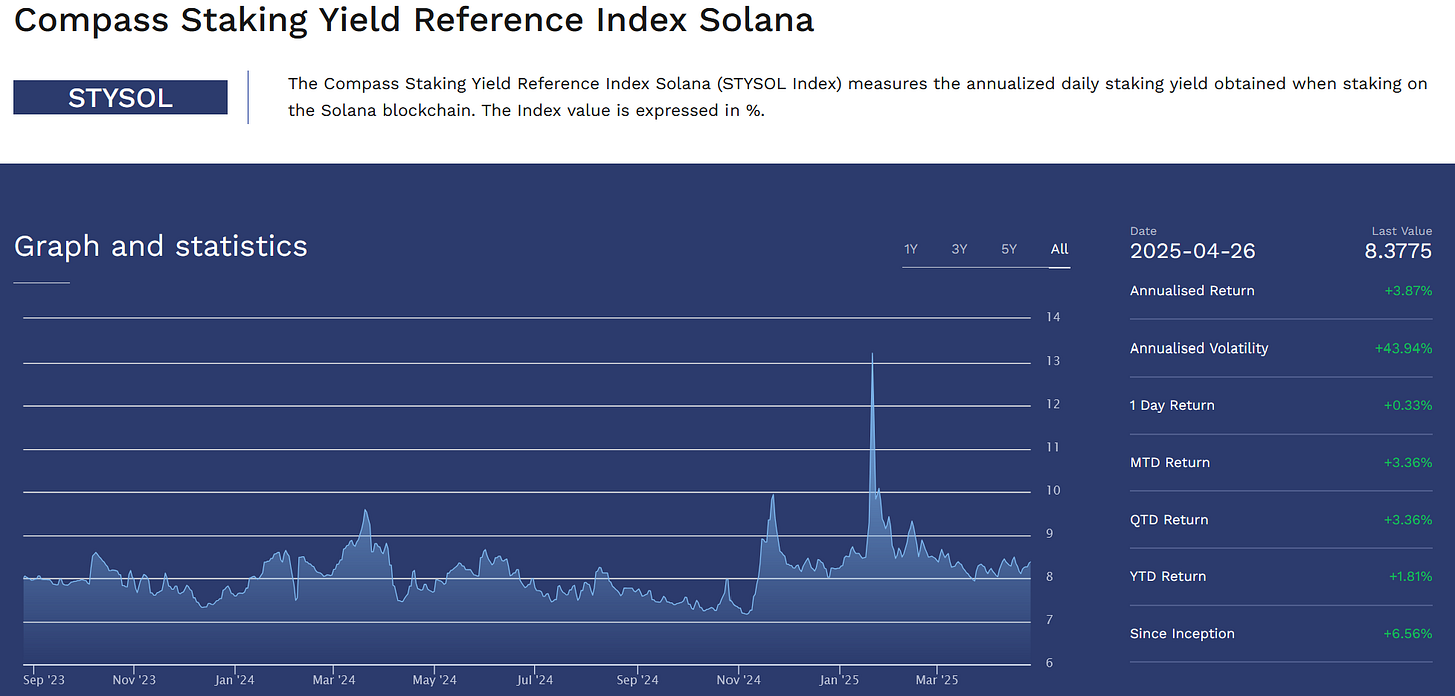Click the 1 Day Return label
Viewport: 1455px width, 696px height.
pyautogui.click(x=1172, y=405)
